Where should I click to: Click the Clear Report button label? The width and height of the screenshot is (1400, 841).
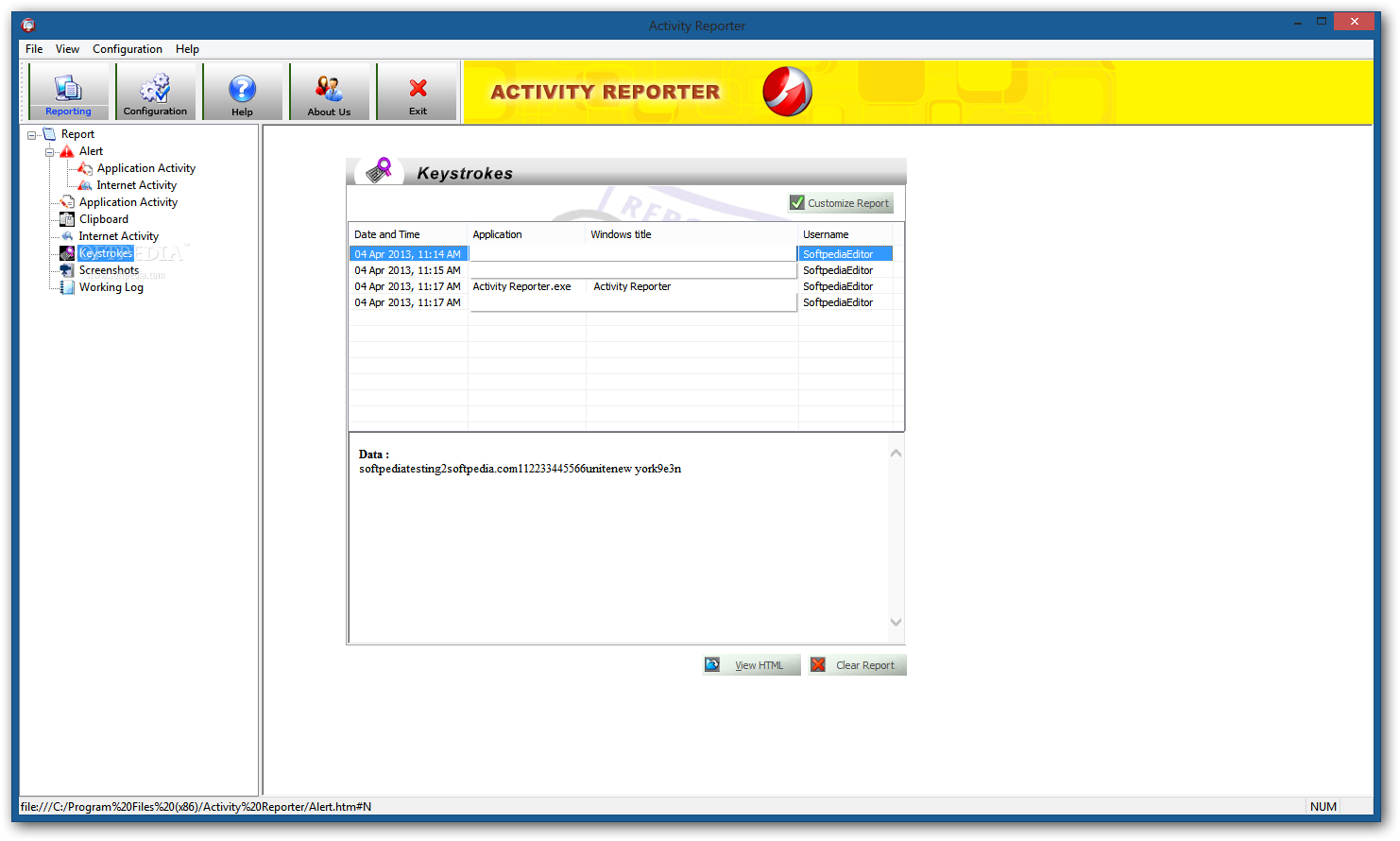865,665
